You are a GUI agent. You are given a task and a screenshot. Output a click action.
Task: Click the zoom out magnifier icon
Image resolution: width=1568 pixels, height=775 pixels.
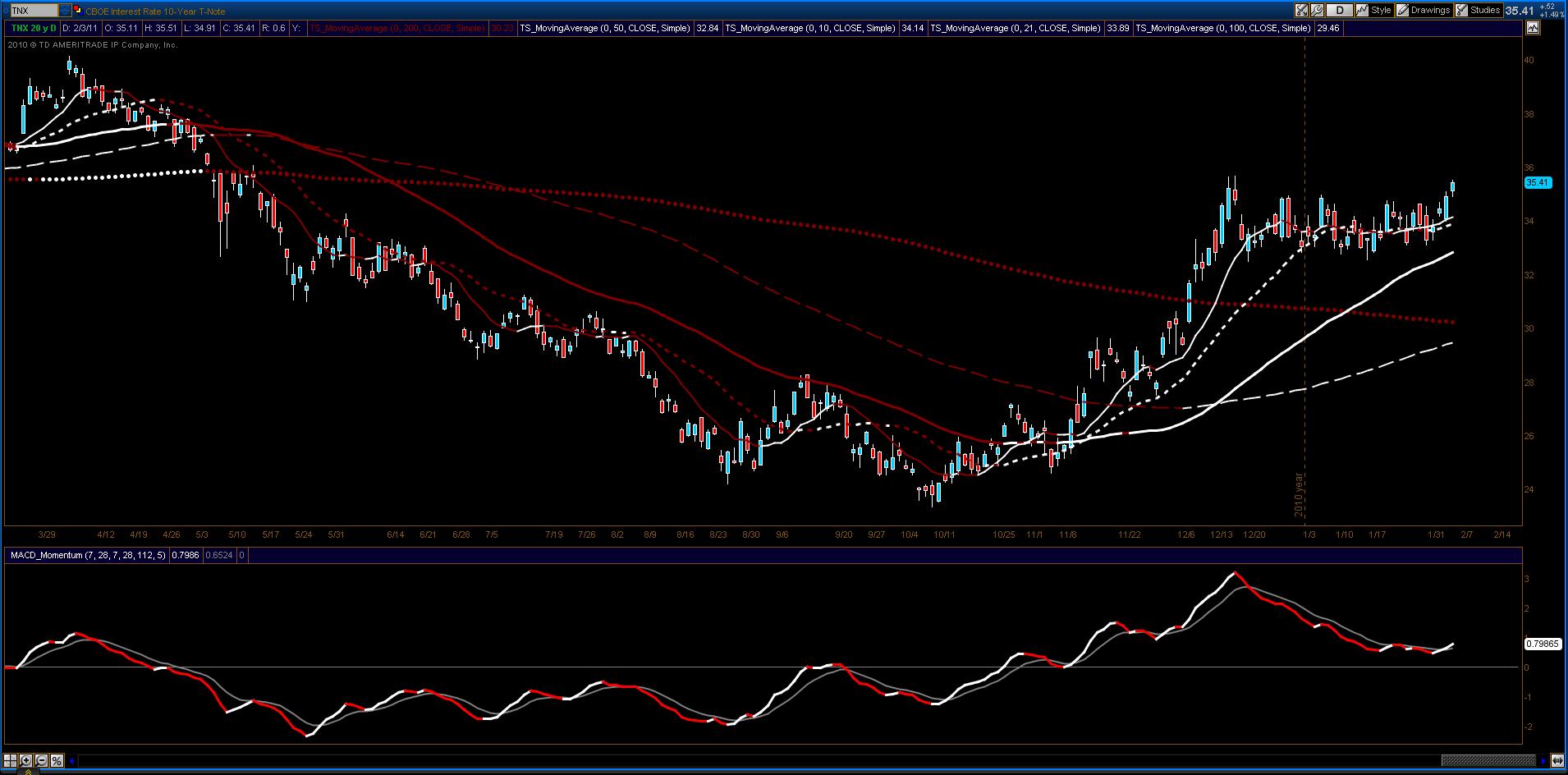[41, 760]
